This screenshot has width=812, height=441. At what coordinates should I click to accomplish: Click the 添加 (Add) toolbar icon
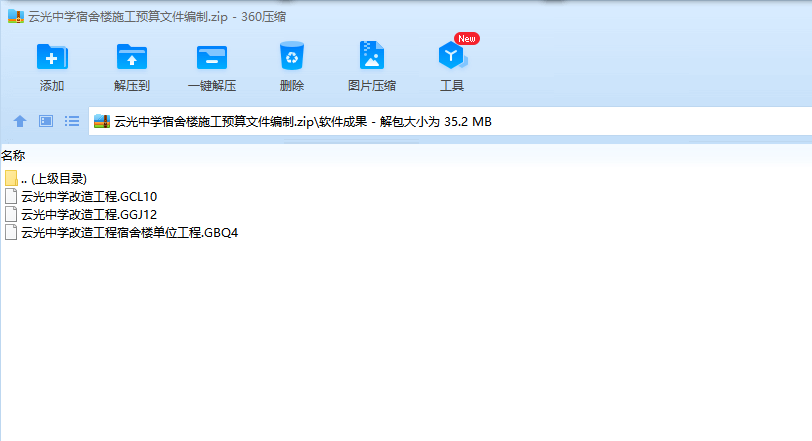tap(52, 57)
